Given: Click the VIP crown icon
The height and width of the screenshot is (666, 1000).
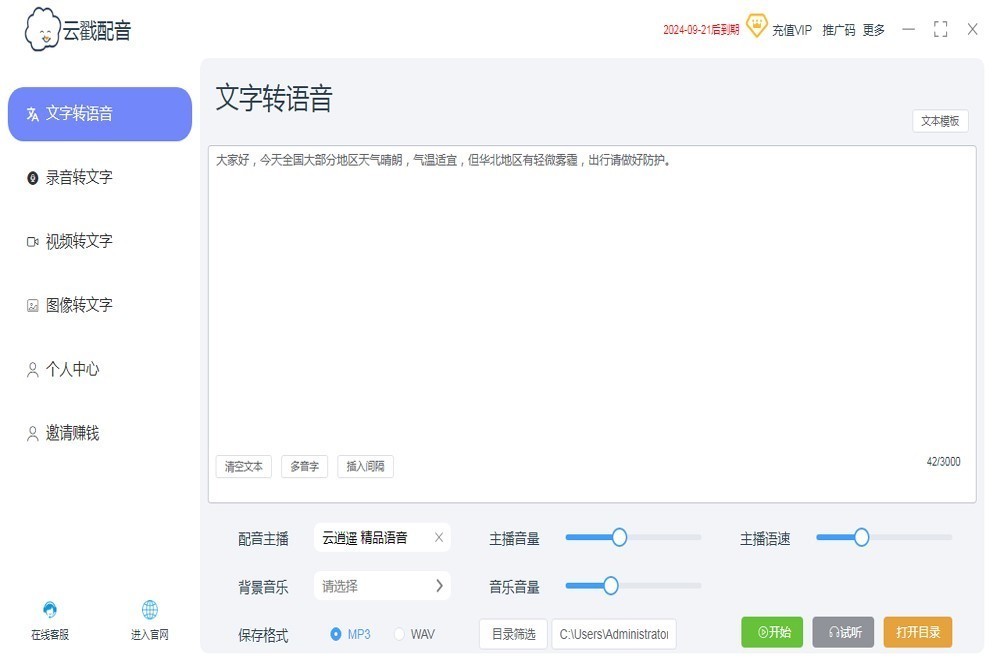Looking at the screenshot, I should click(x=756, y=27).
